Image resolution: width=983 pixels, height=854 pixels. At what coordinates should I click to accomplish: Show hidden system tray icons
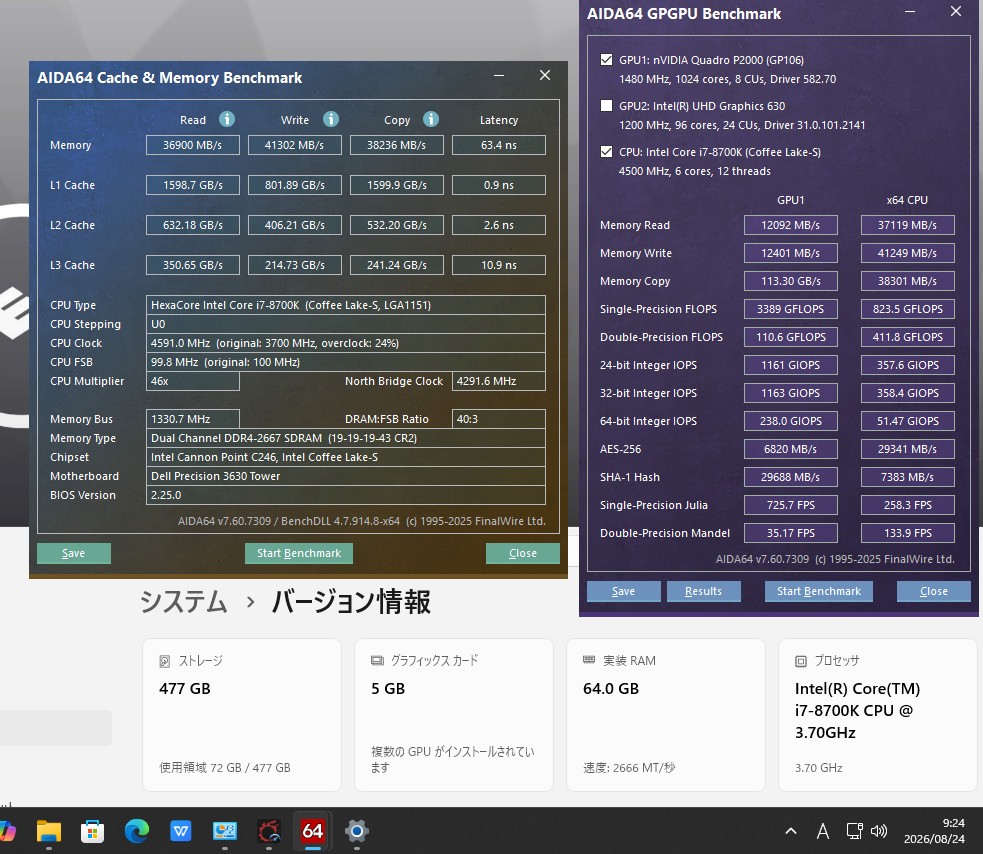791,831
